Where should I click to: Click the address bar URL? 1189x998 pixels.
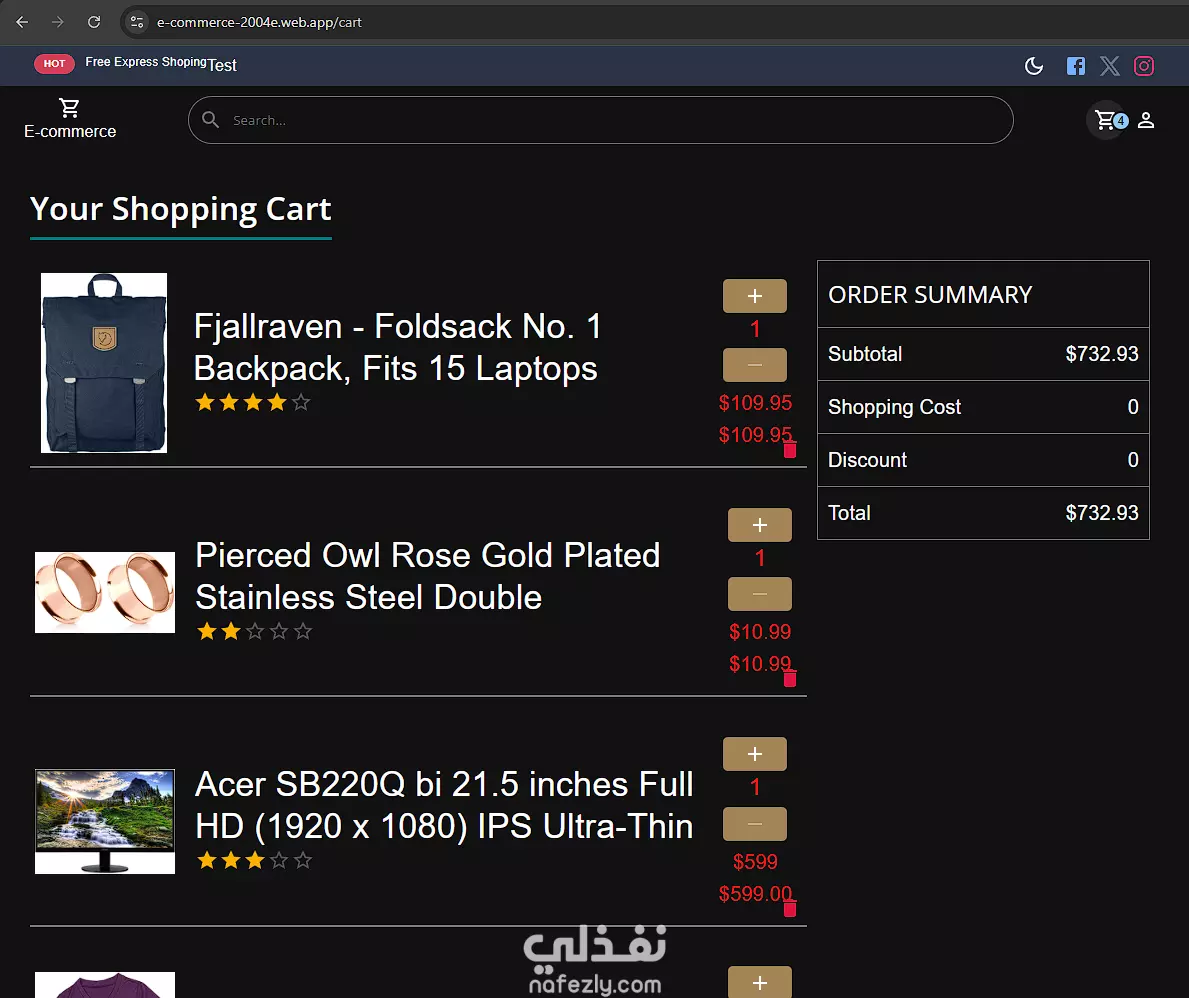[259, 23]
